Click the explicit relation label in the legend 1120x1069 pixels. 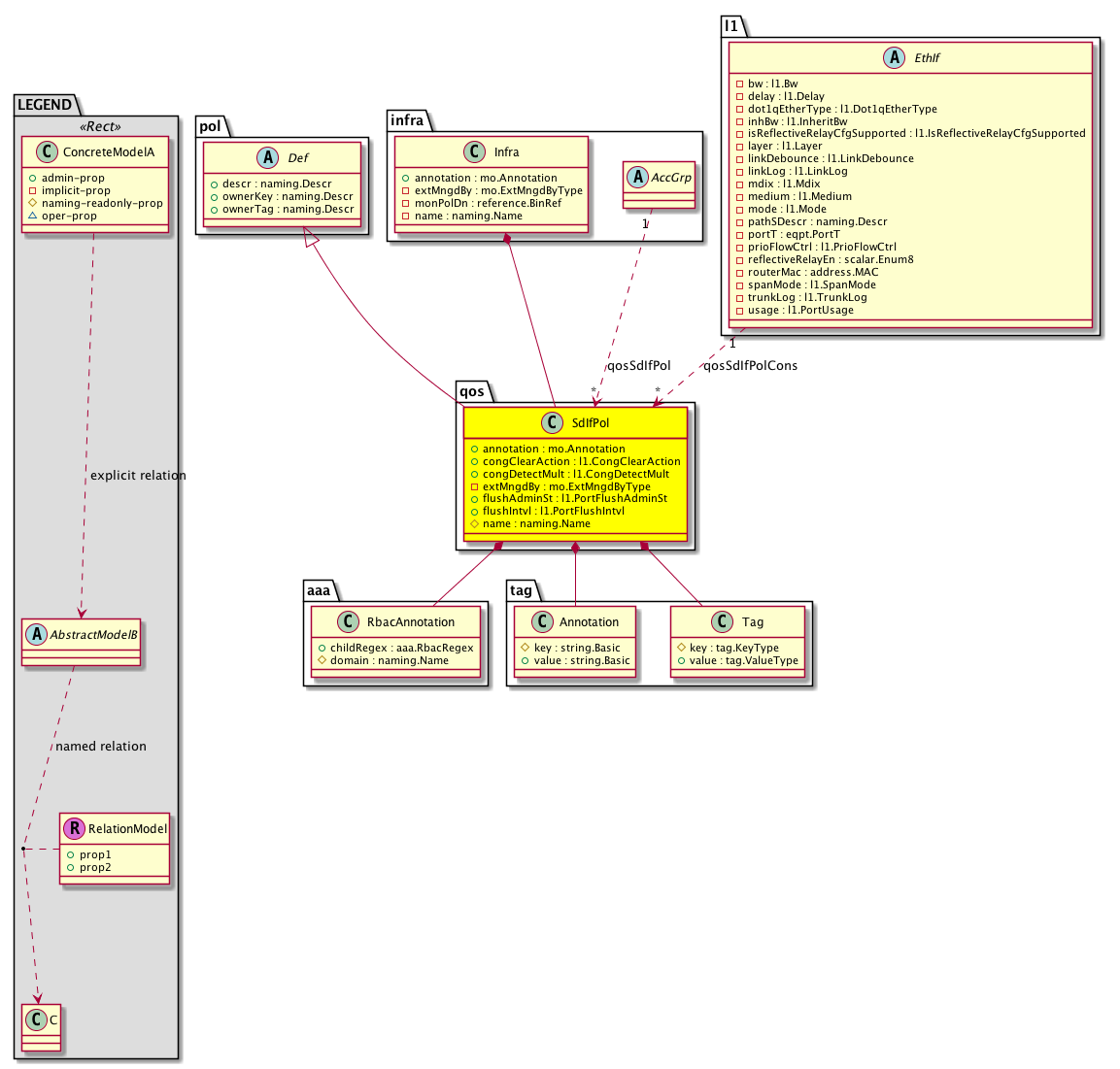(x=138, y=476)
